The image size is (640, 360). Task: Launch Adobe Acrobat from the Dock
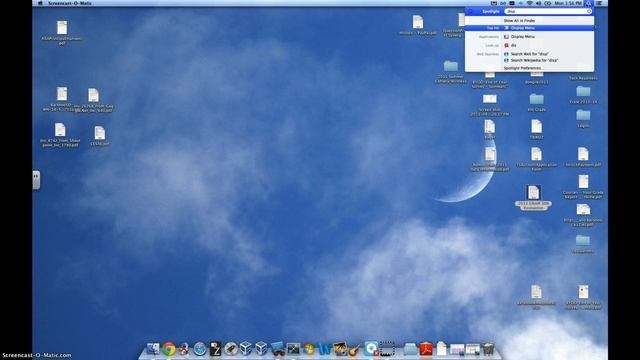[426, 349]
